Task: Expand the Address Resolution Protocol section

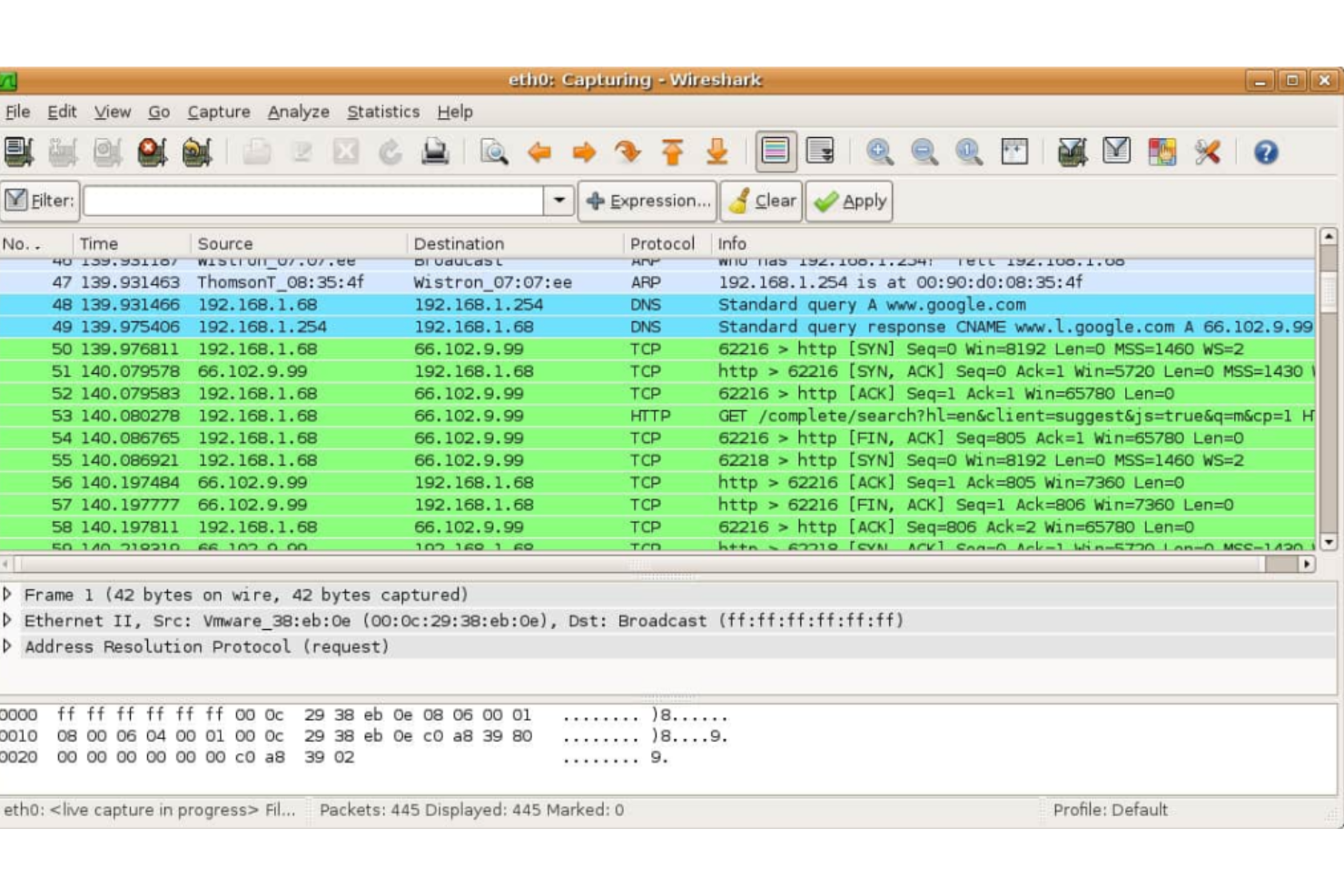Action: pos(8,646)
